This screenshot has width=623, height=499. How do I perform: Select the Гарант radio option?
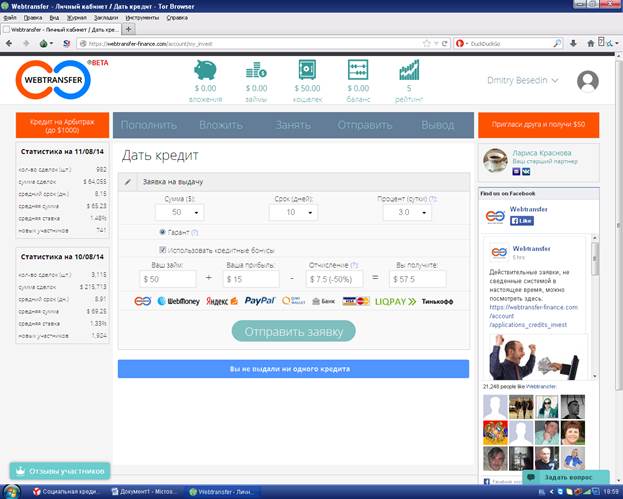pyautogui.click(x=162, y=232)
